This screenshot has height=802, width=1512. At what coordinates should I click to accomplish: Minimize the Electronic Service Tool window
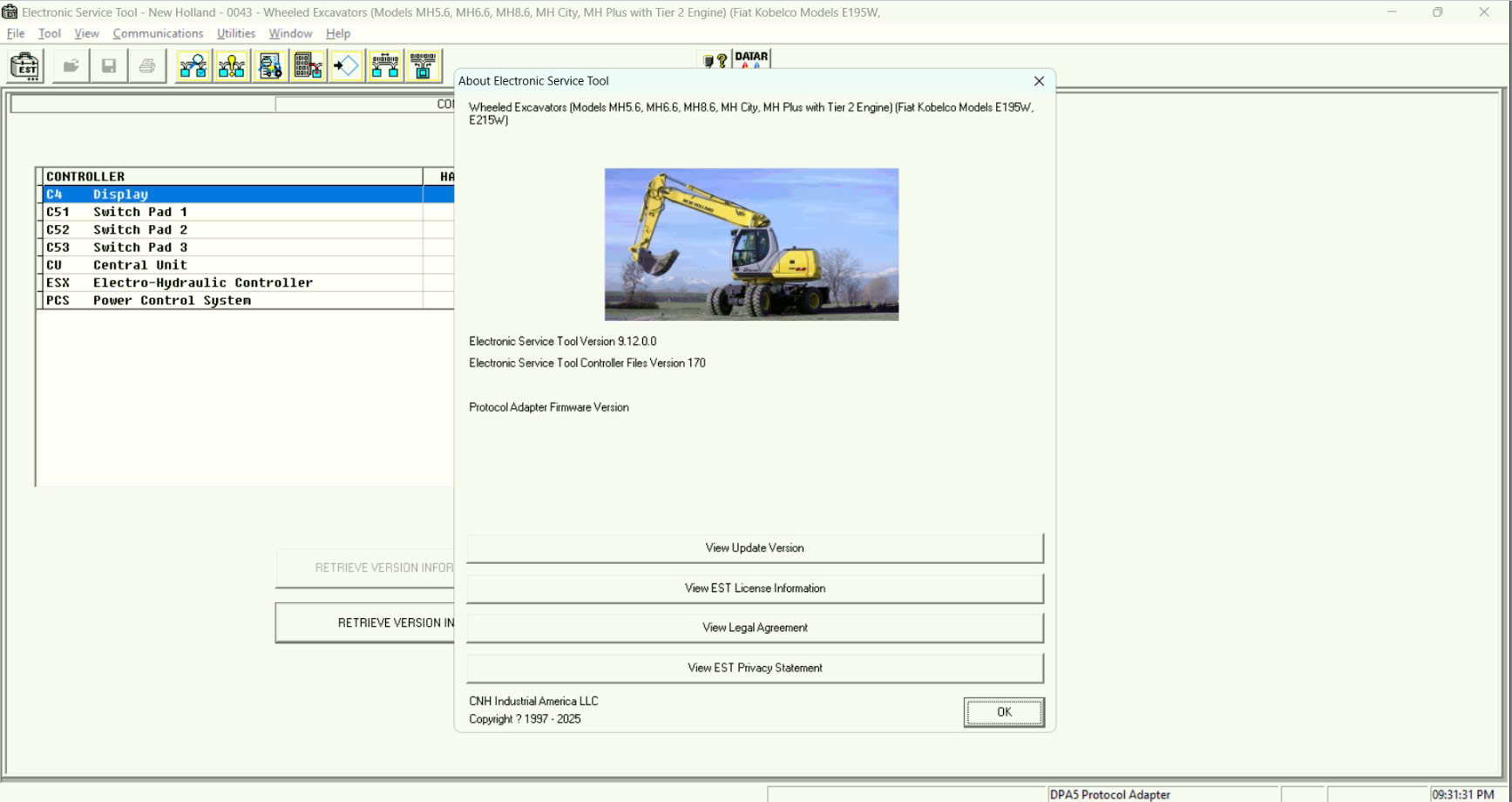coord(1392,12)
